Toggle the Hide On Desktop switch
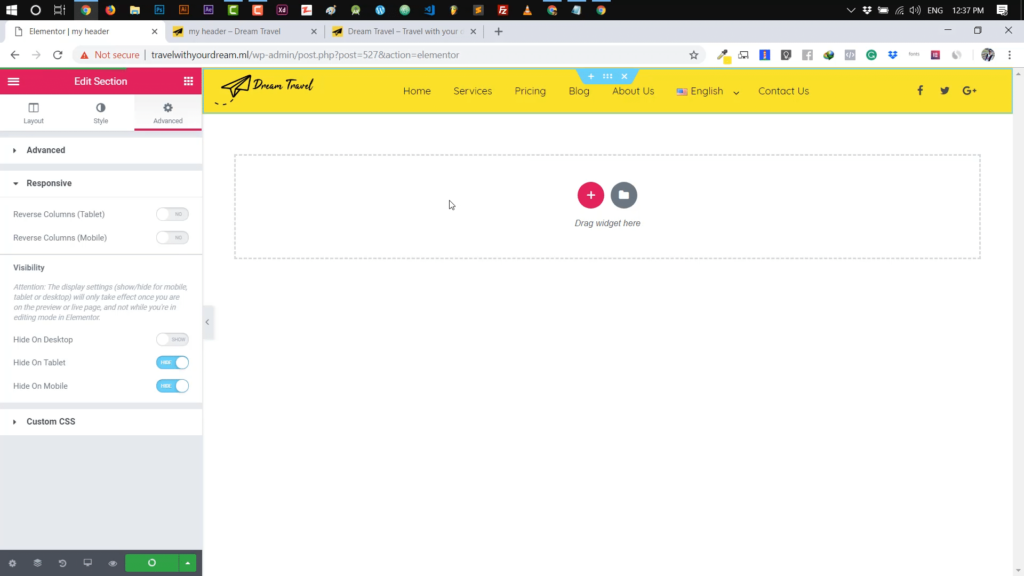The width and height of the screenshot is (1024, 576). click(172, 340)
